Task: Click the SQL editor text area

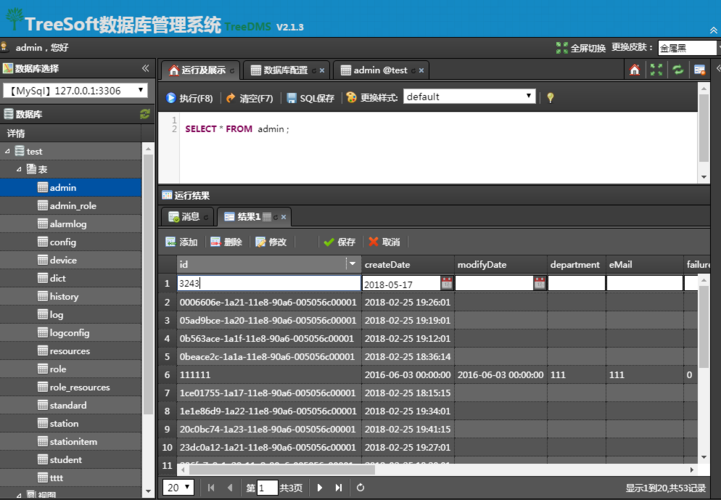Action: point(438,147)
